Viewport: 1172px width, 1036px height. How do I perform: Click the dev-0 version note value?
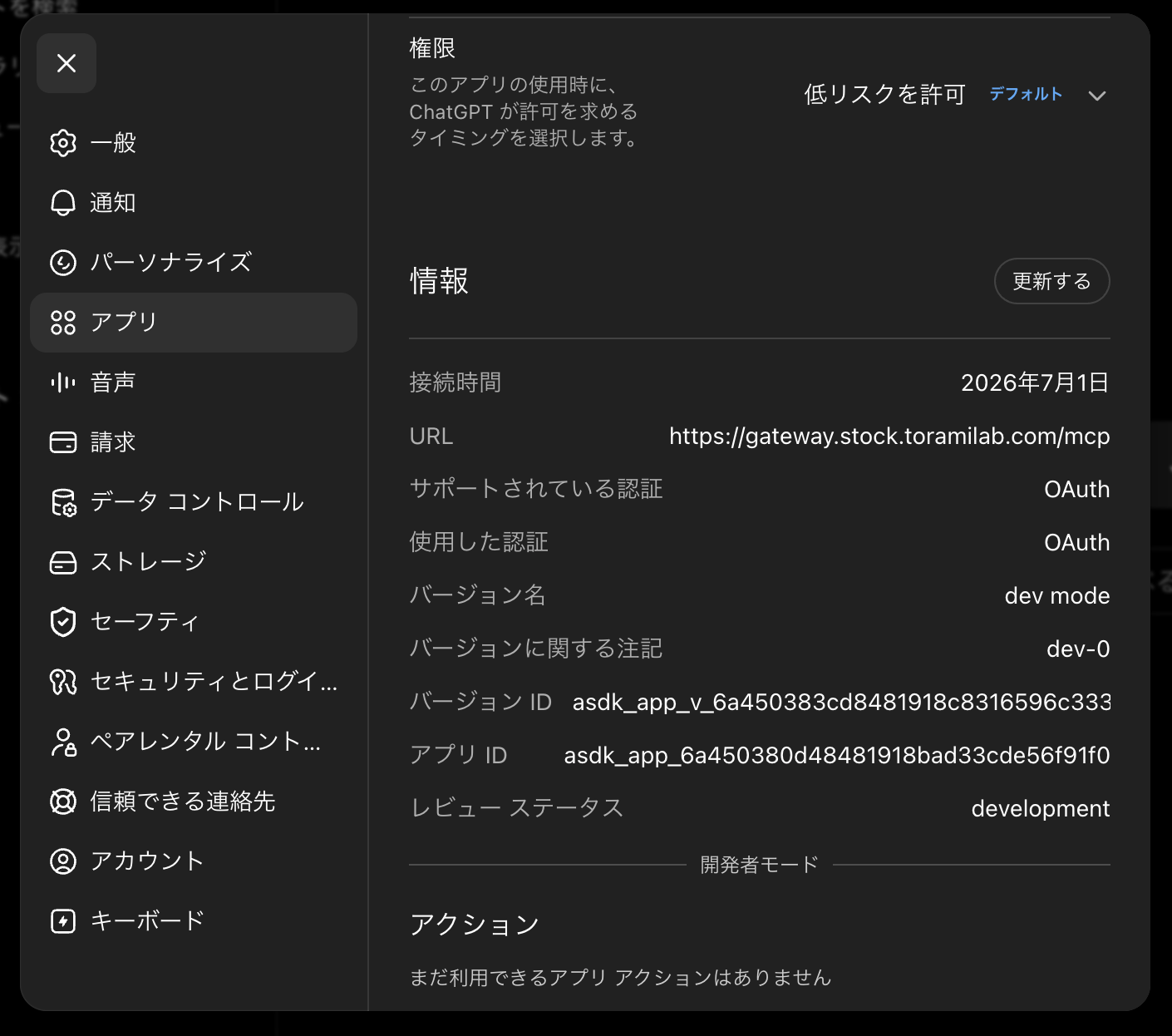coord(1078,649)
